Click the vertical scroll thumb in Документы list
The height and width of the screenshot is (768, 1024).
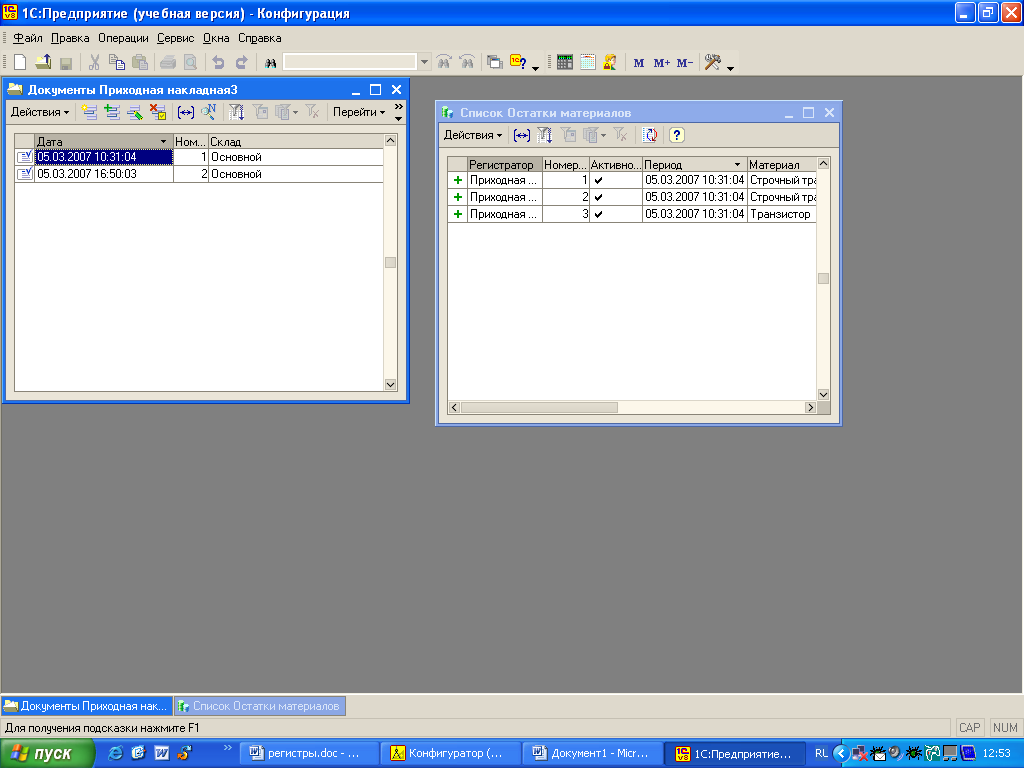(391, 263)
